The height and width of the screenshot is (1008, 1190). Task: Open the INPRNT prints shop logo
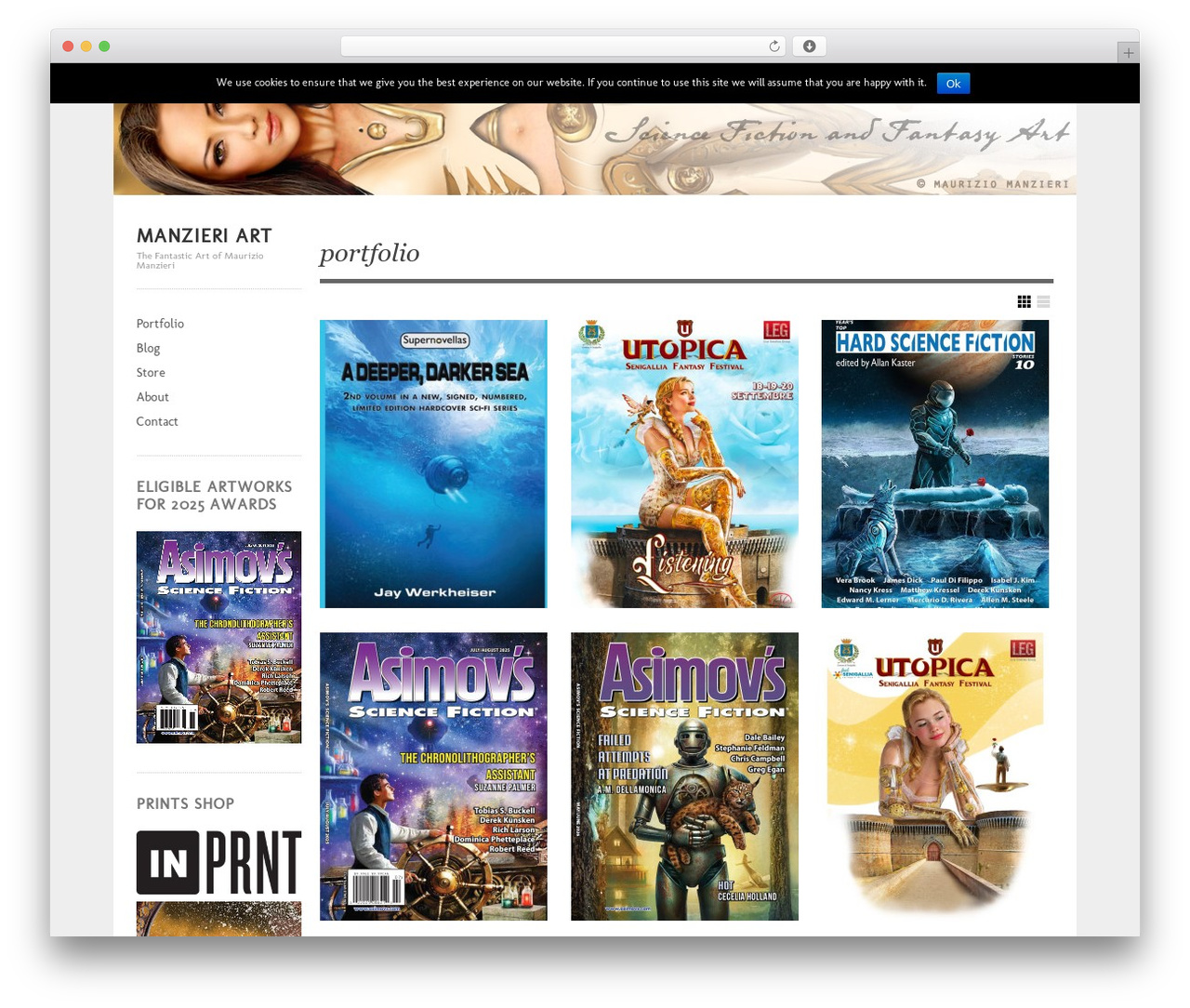[218, 863]
